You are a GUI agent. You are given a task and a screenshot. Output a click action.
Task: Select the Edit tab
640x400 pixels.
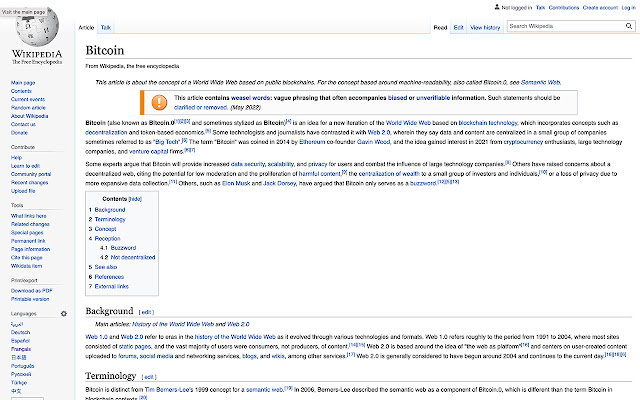[x=458, y=28]
